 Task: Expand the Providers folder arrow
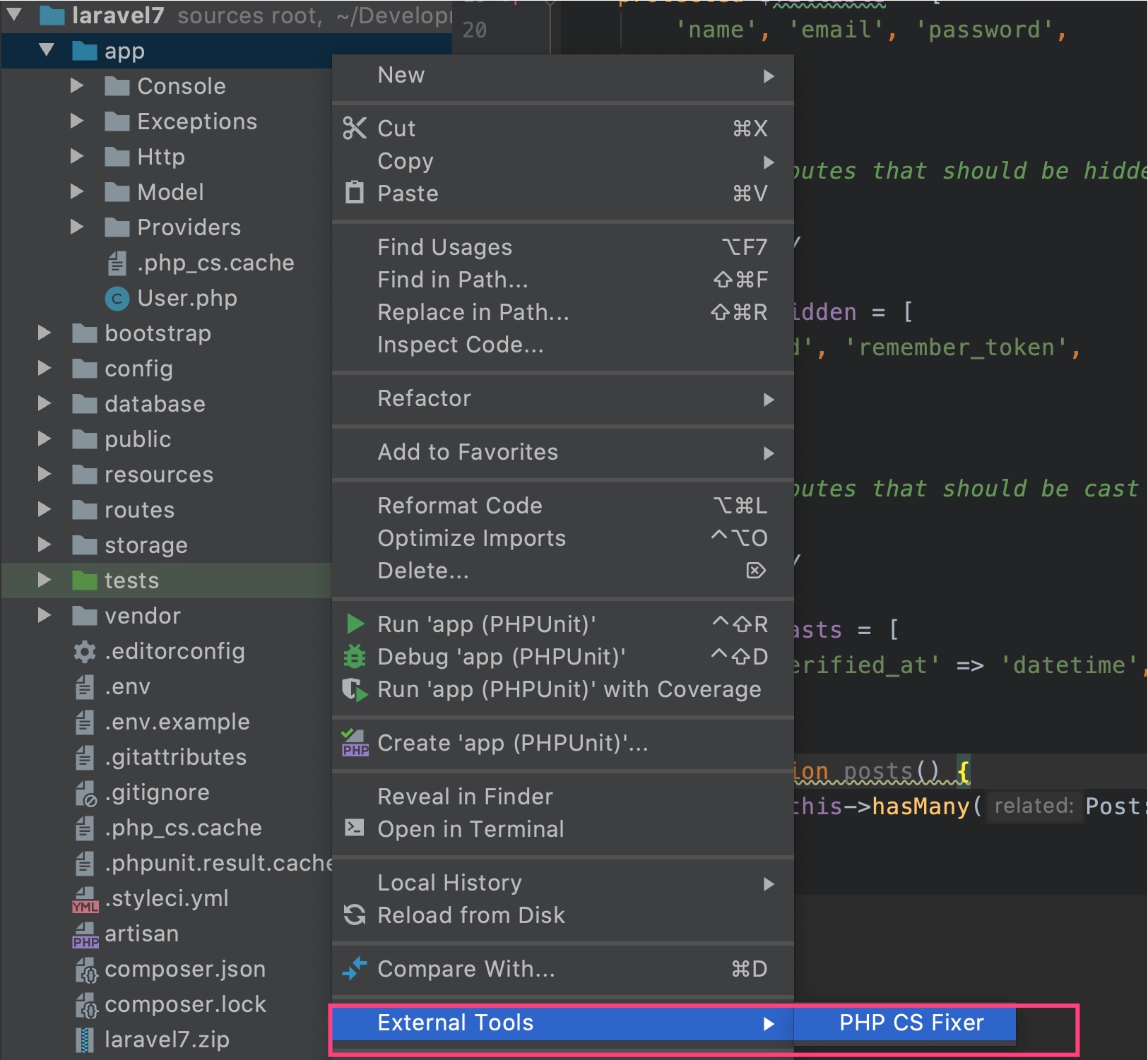click(x=77, y=227)
